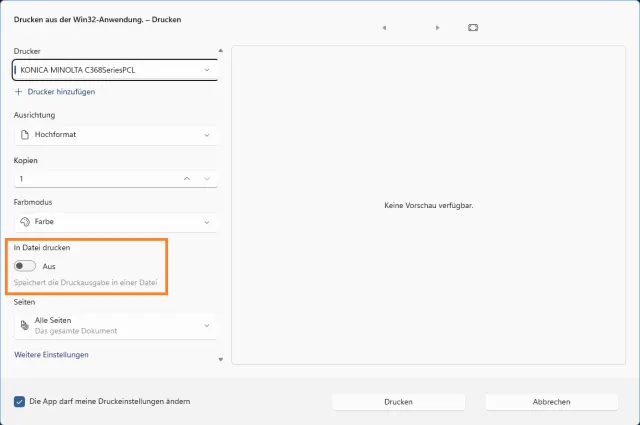Viewport: 640px width, 425px height.
Task: Click the Drucker hinzufügen link
Action: pyautogui.click(x=61, y=92)
